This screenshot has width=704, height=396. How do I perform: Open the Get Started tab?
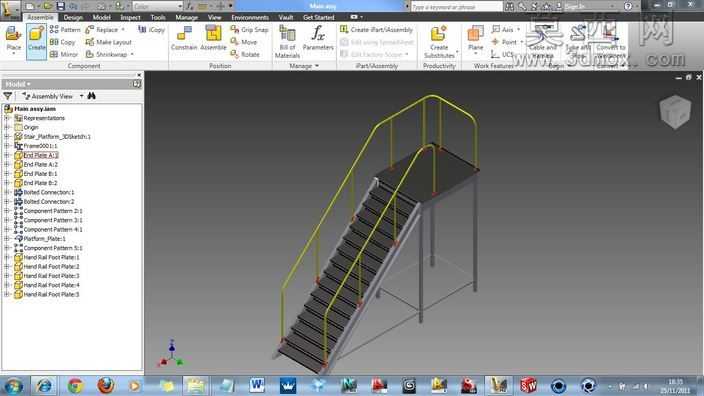tap(318, 18)
